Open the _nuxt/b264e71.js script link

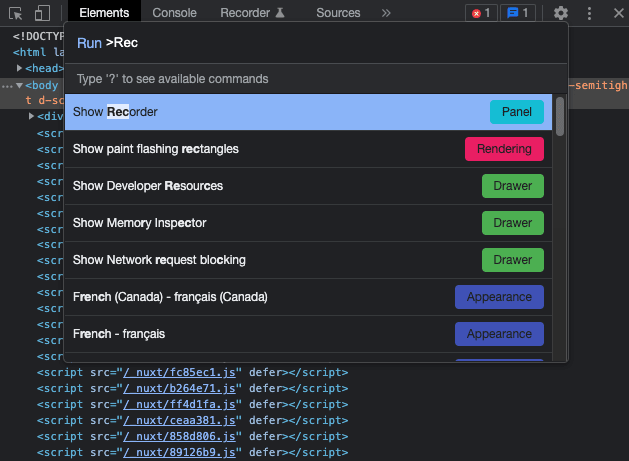(179, 389)
